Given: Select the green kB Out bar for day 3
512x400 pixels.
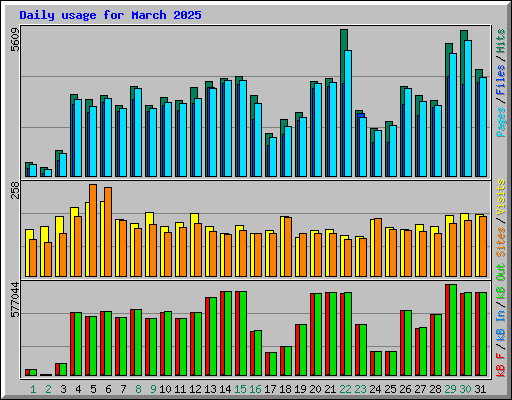Looking at the screenshot, I should (x=63, y=369).
